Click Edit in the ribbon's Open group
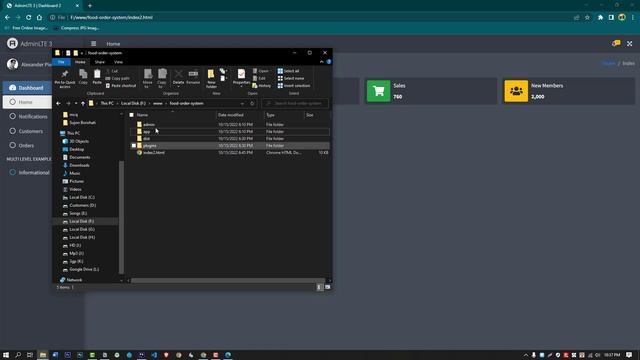Screen dimensions: 640x360 (x=260, y=78)
